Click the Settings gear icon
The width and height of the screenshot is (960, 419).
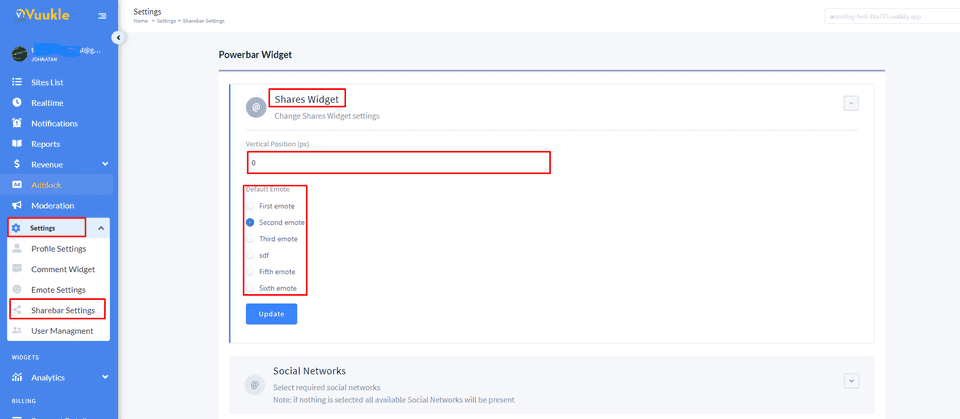point(17,228)
